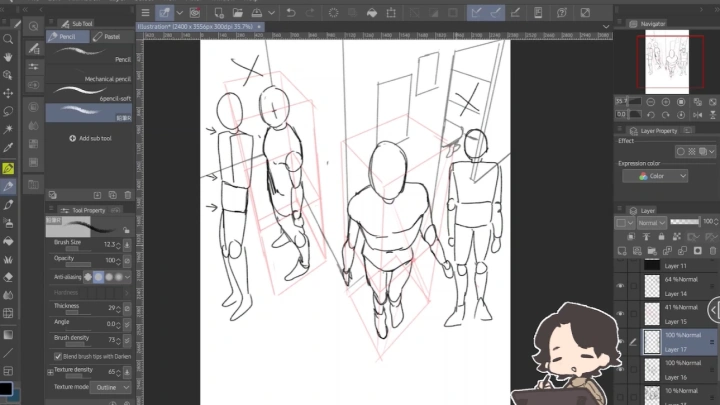This screenshot has width=720, height=405.
Task: Click the Navigator canvas thumbnail
Action: 667,62
